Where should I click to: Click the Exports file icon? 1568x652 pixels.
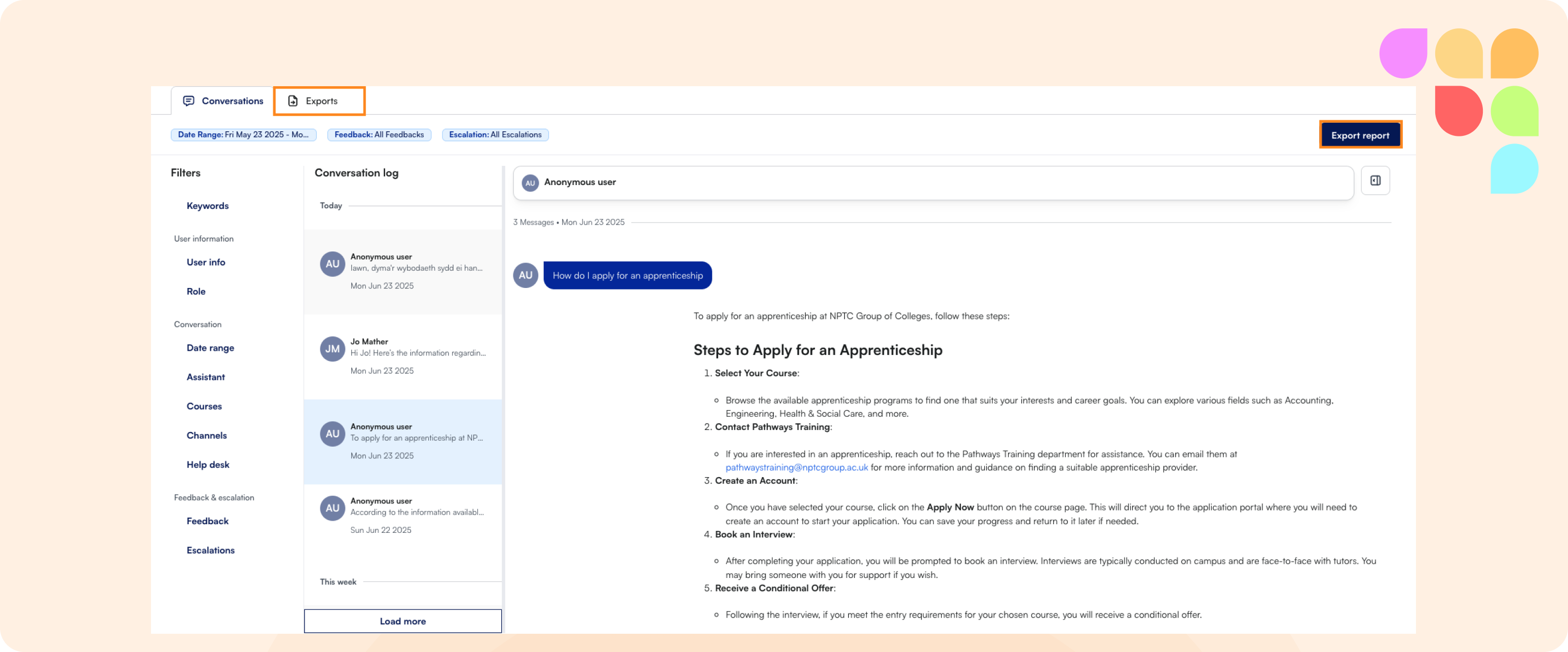293,101
